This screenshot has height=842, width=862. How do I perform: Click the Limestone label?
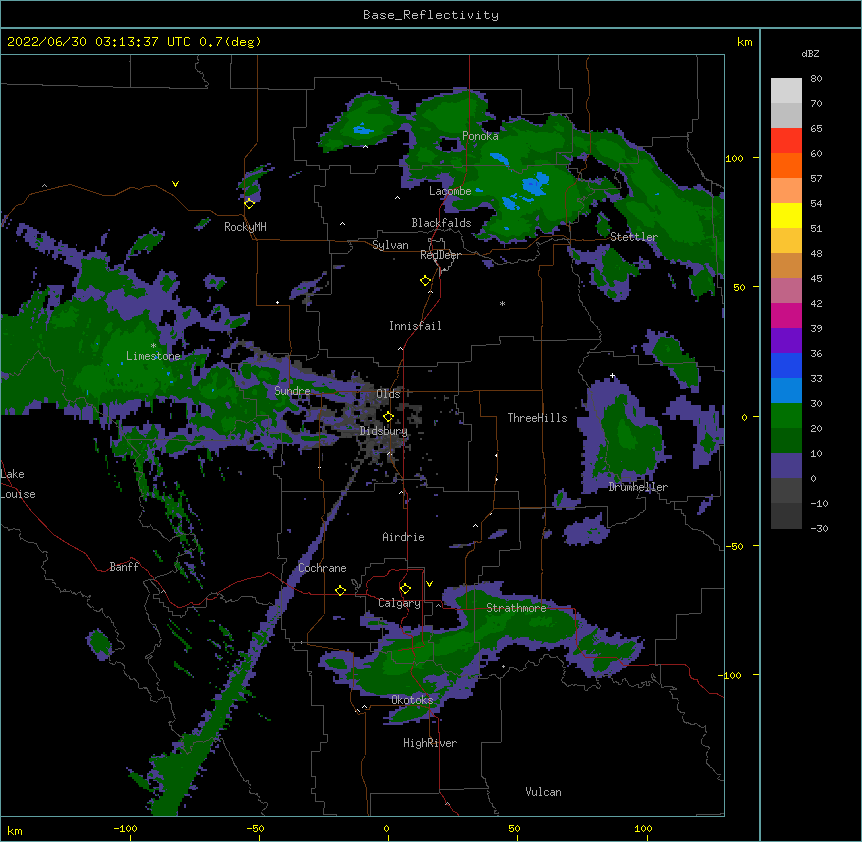153,356
